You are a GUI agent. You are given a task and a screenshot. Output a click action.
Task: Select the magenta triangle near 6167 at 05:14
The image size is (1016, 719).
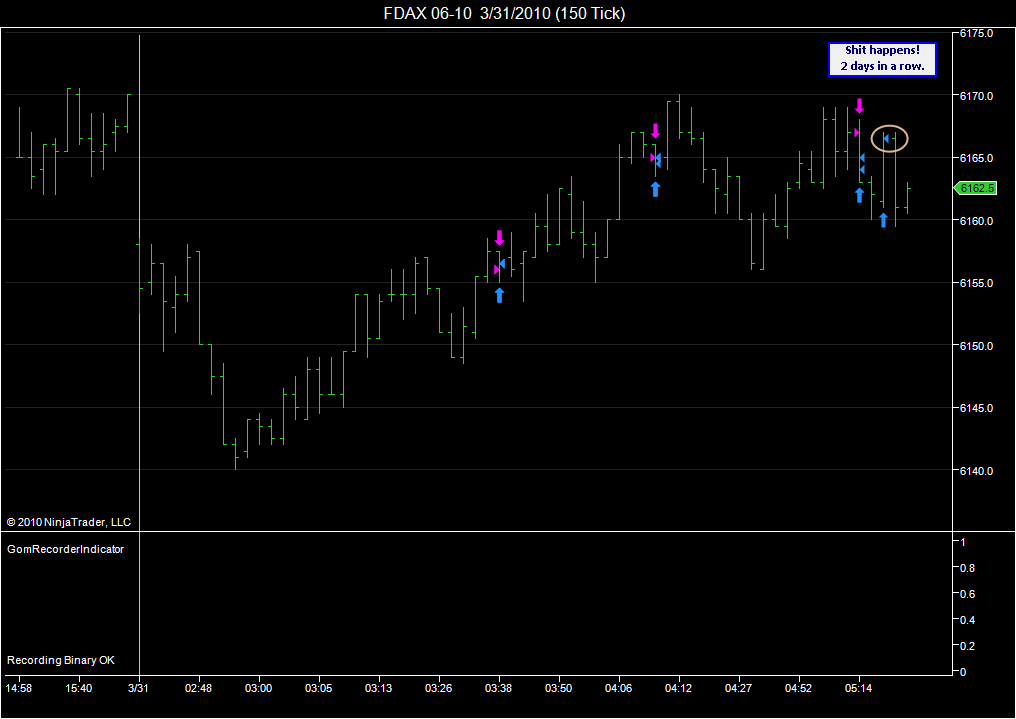tap(857, 133)
